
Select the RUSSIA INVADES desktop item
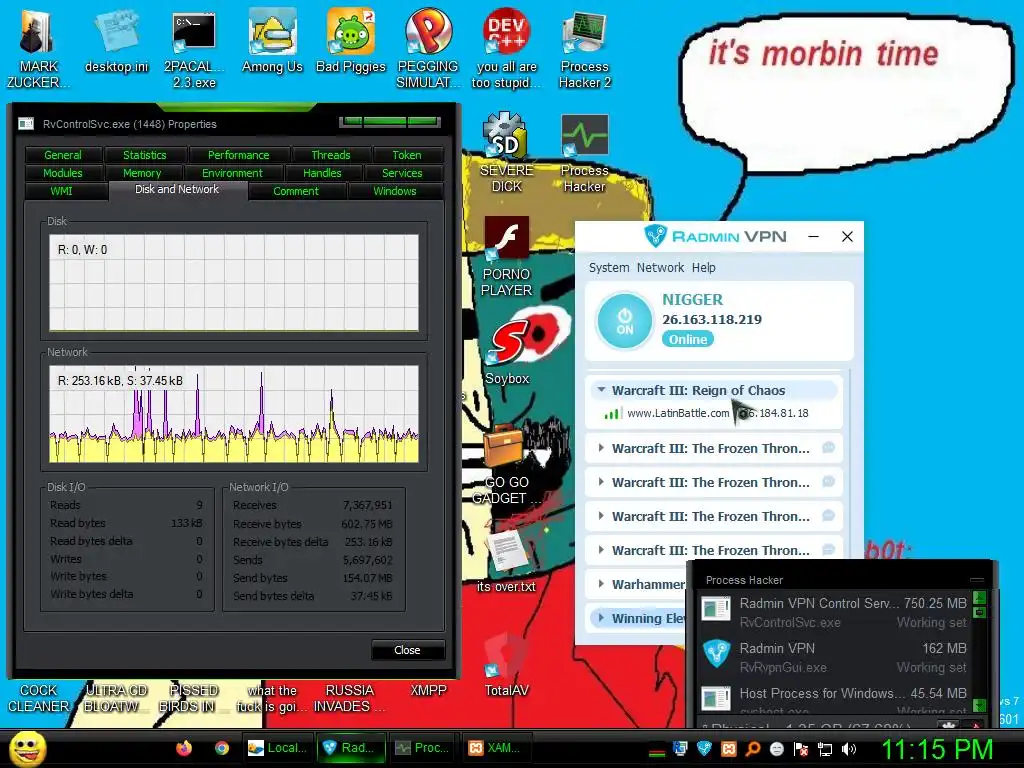click(349, 698)
